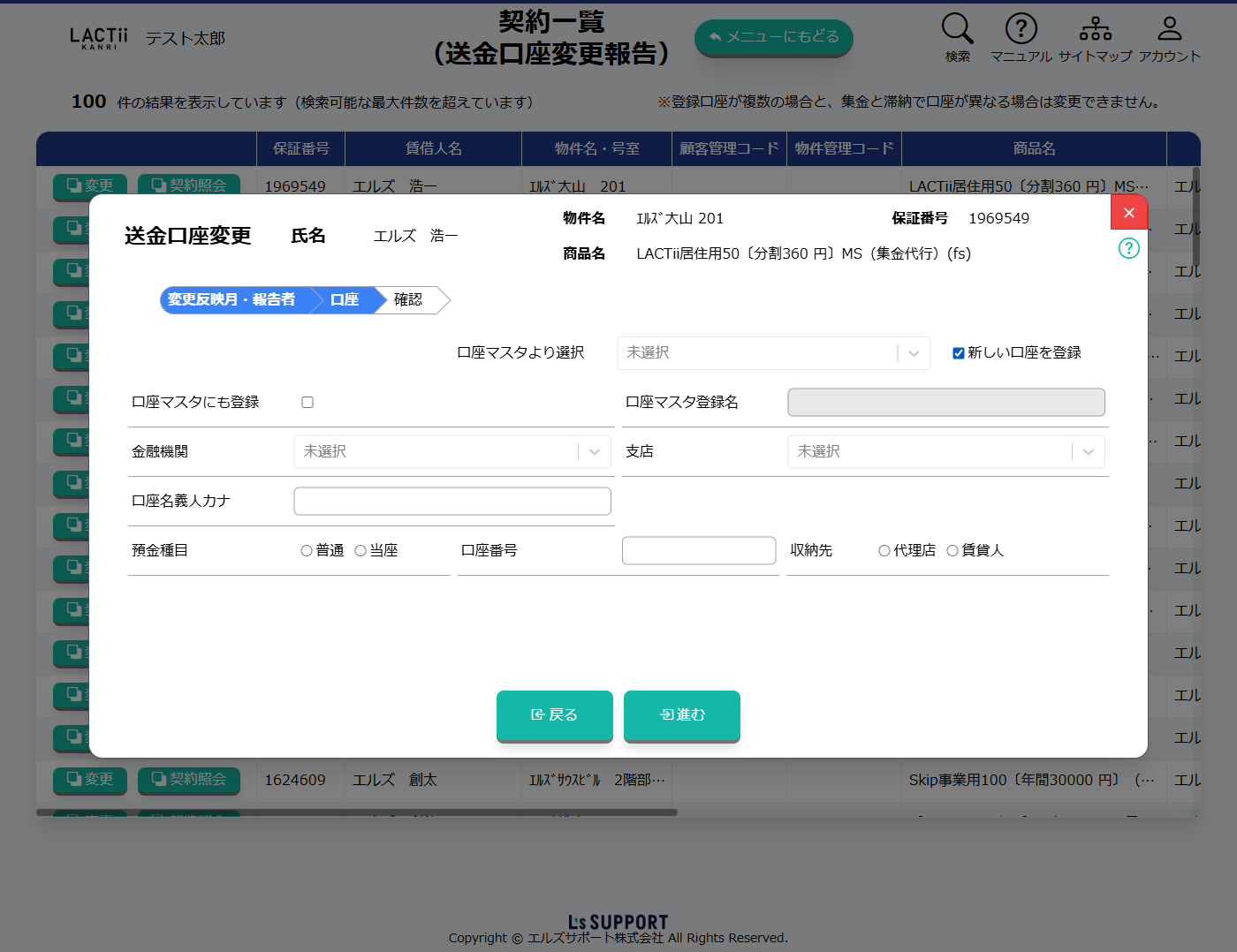The width and height of the screenshot is (1237, 952).
Task: Click the LACTii KANRI logo
Action: (x=99, y=38)
